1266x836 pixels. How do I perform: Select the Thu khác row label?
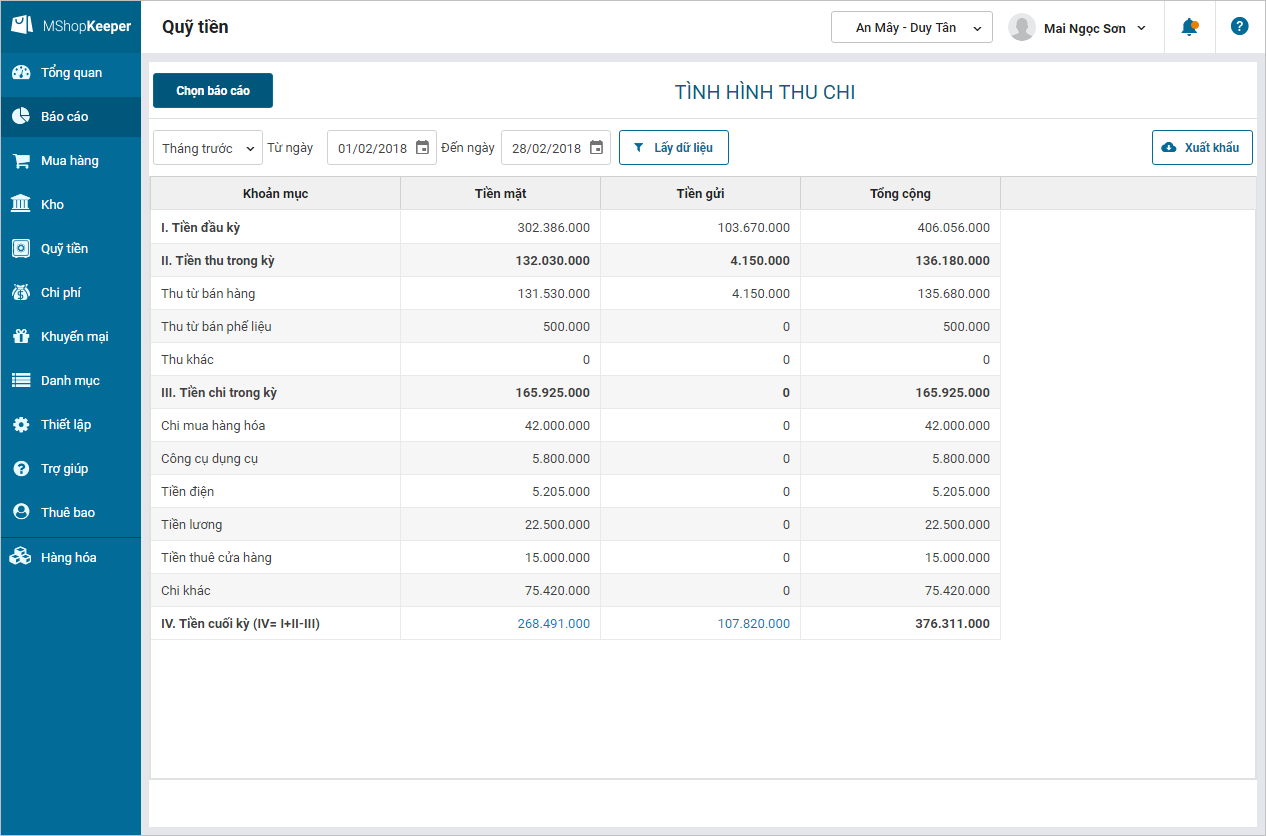(x=187, y=360)
